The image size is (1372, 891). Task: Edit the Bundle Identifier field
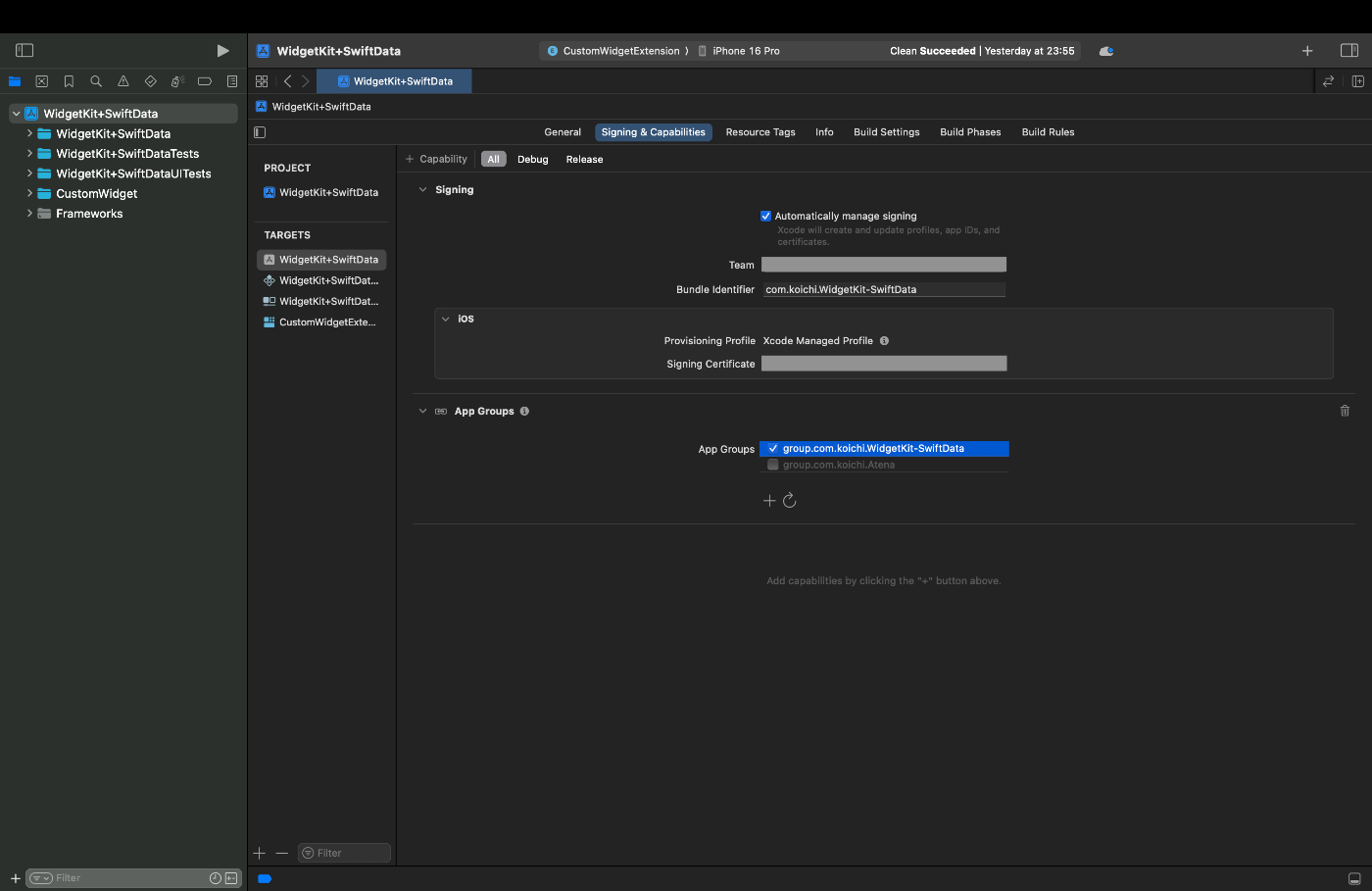point(884,289)
